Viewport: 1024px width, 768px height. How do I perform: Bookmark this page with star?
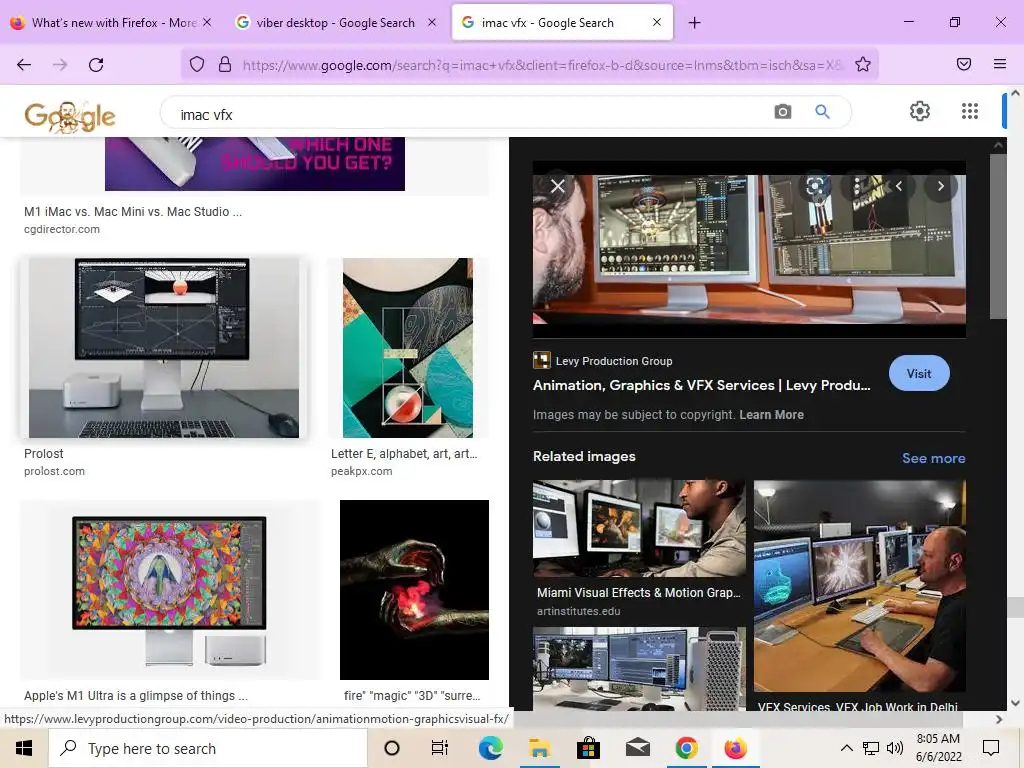coord(863,64)
